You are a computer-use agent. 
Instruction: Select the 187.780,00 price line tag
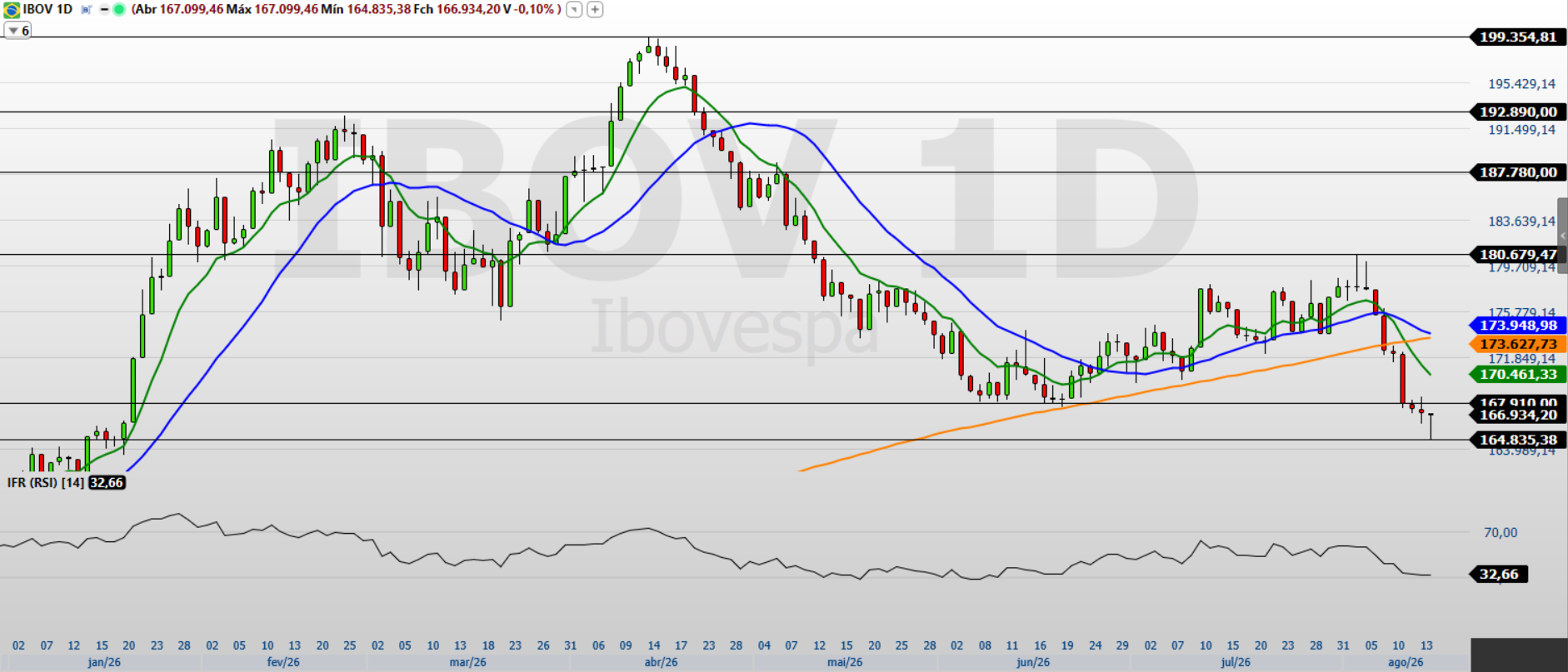pos(1517,172)
